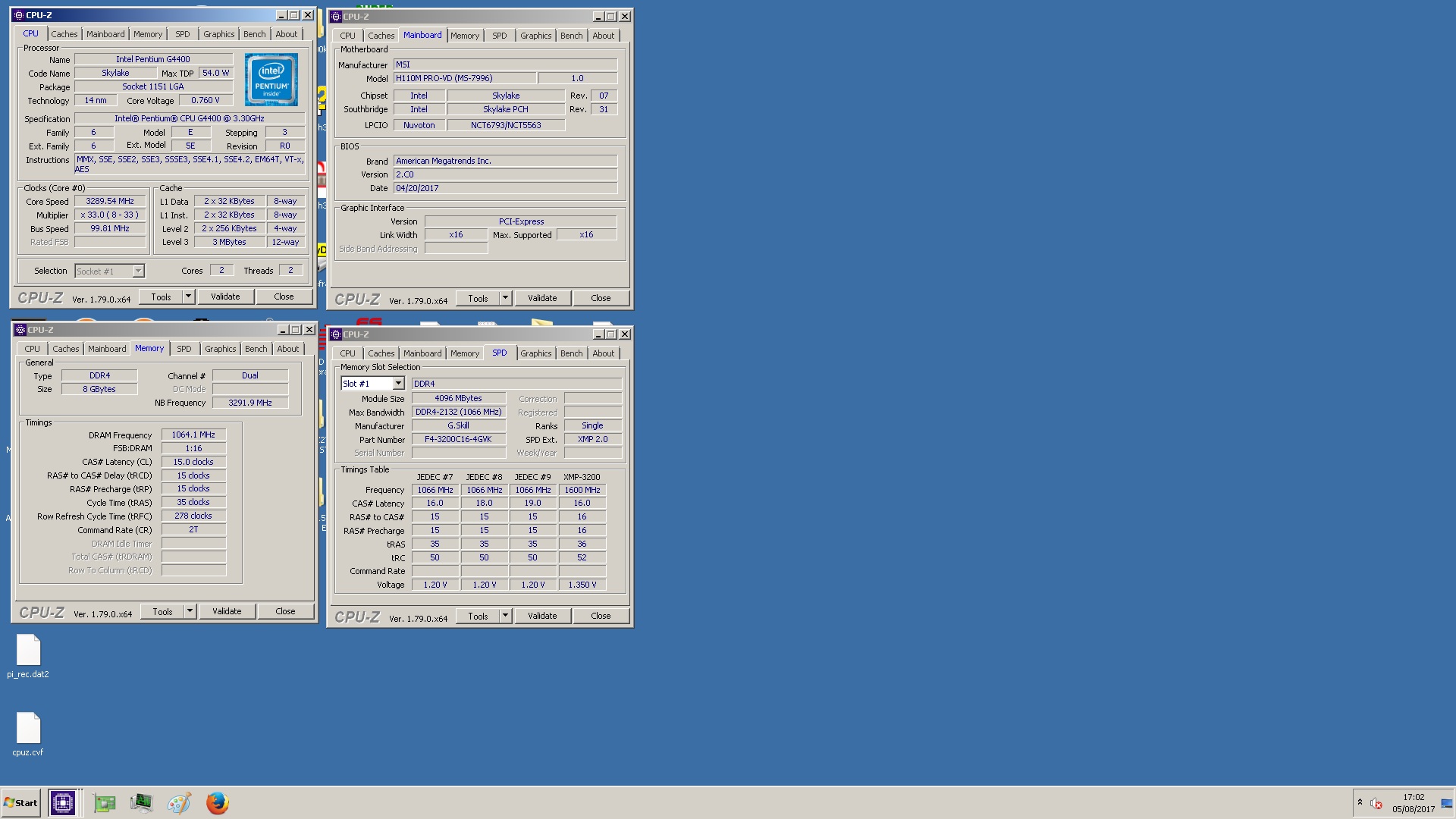Image resolution: width=1456 pixels, height=819 pixels.
Task: Click Close button in Memory window
Action: [285, 611]
